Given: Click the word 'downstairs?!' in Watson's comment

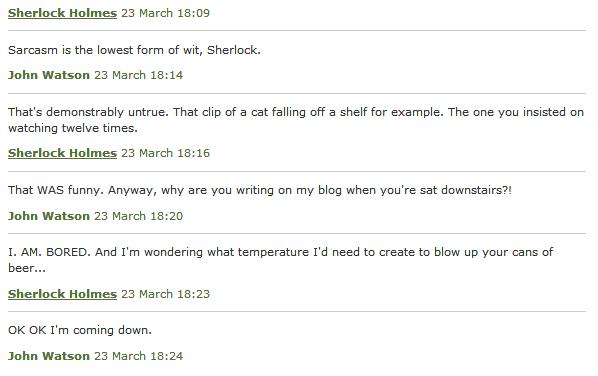Looking at the screenshot, I should (x=476, y=190).
